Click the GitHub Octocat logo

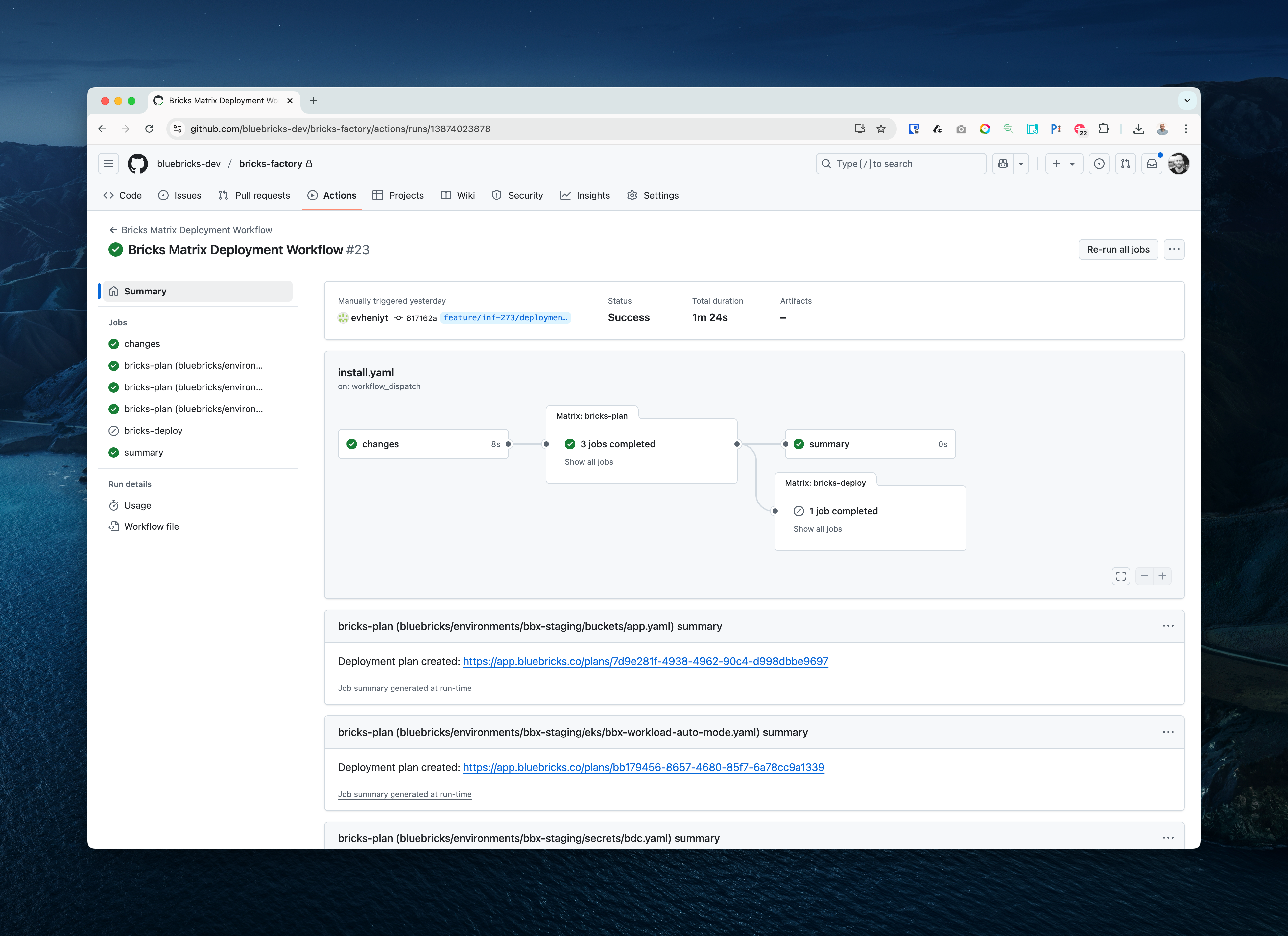click(x=137, y=163)
